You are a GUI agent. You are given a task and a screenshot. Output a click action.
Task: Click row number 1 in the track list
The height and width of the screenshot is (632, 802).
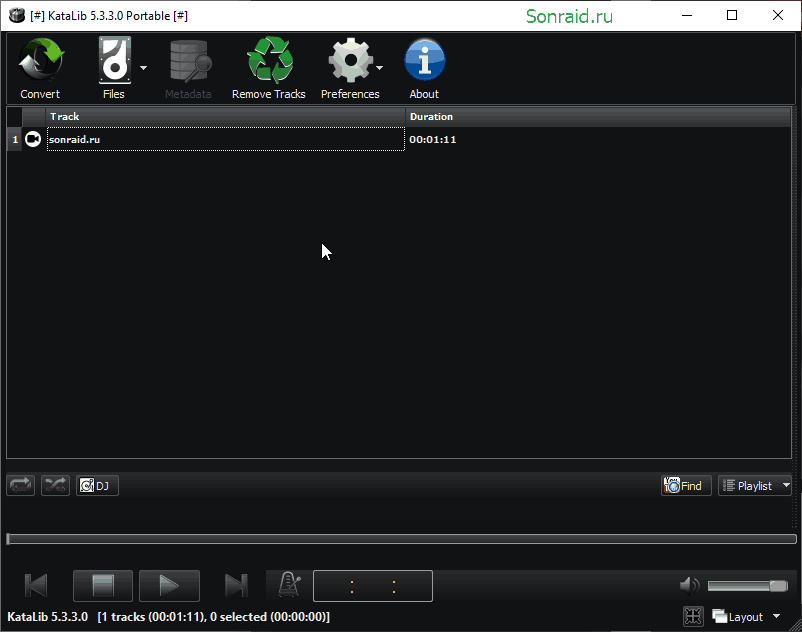pyautogui.click(x=15, y=140)
